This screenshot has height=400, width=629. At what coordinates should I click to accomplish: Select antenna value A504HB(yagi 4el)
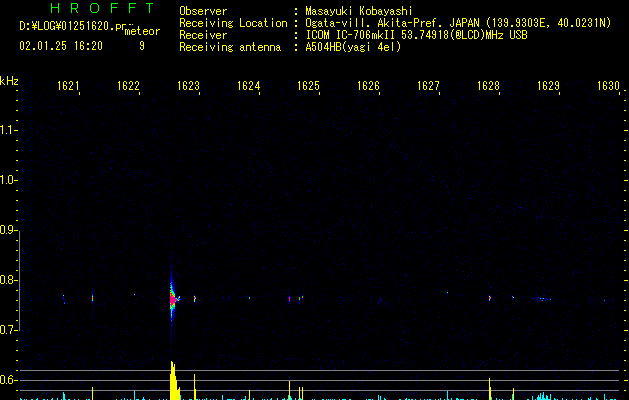[353, 47]
